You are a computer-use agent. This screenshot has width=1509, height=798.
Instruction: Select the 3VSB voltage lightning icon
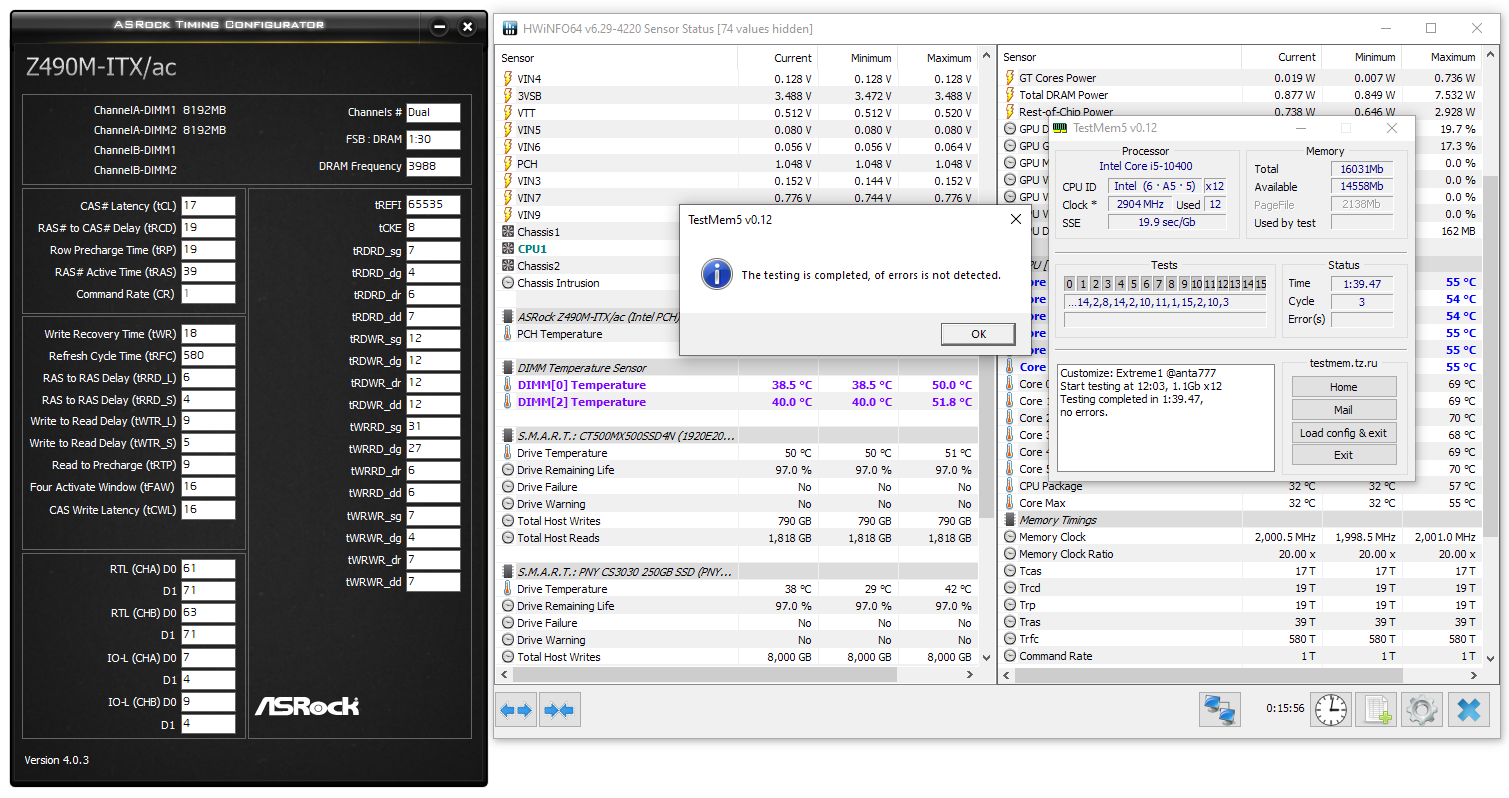(x=508, y=96)
